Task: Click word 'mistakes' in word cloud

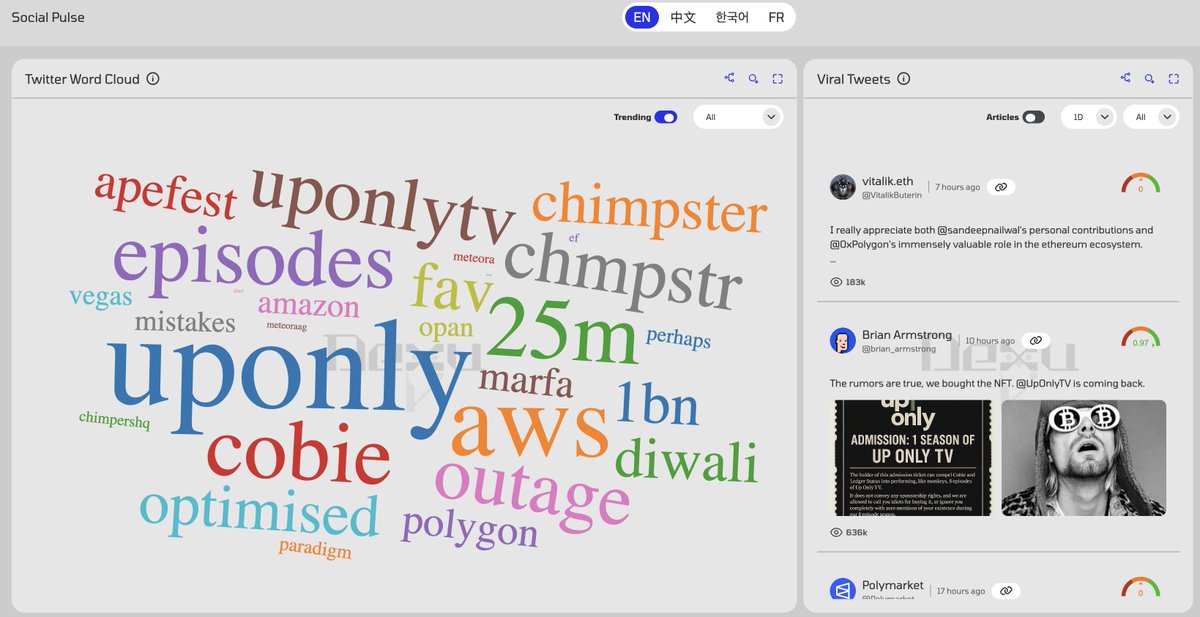Action: (x=185, y=322)
